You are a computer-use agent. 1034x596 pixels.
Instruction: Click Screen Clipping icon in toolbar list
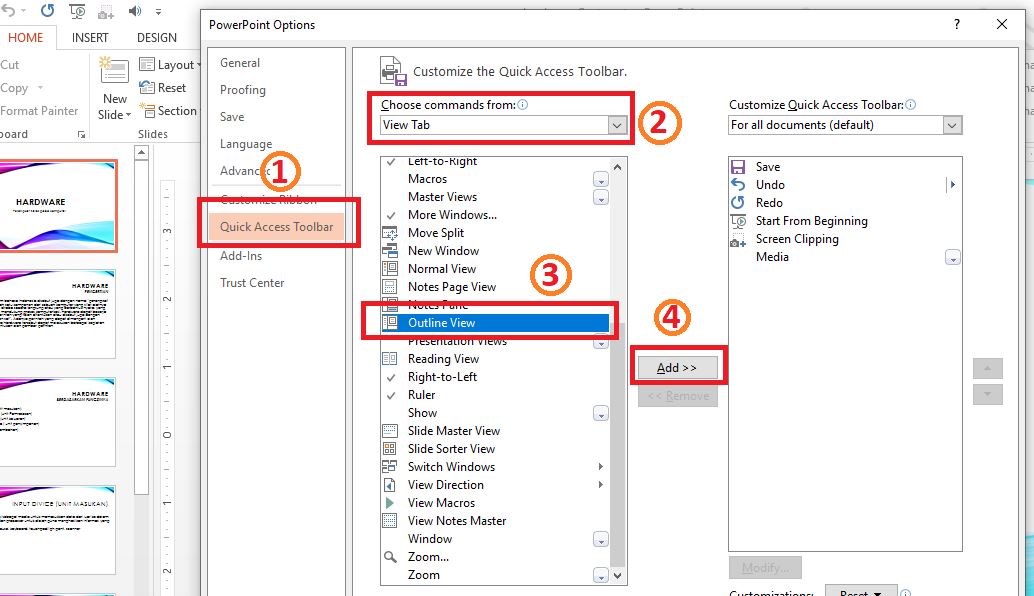click(x=738, y=239)
